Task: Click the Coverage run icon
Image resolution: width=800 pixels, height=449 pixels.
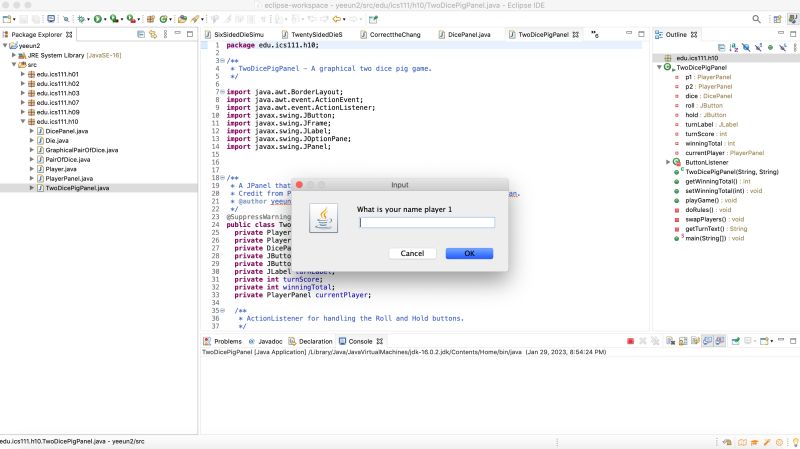Action: (114, 19)
